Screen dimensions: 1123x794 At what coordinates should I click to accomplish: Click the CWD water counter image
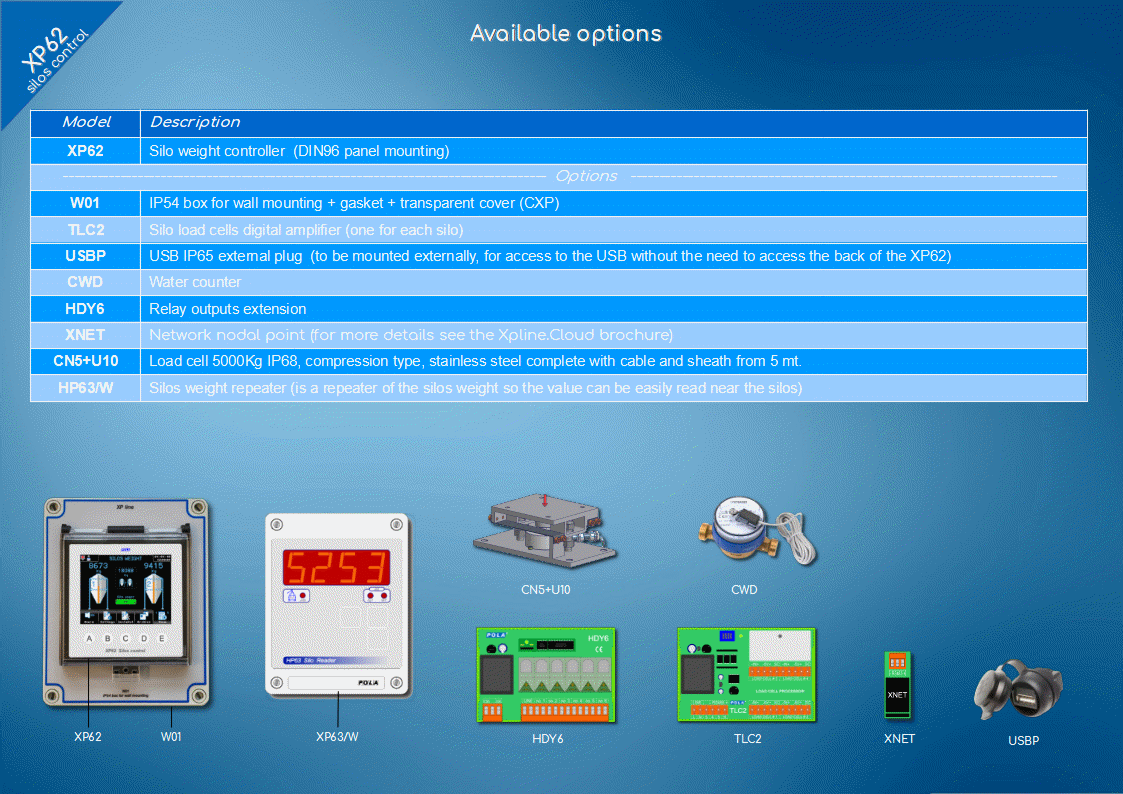757,531
